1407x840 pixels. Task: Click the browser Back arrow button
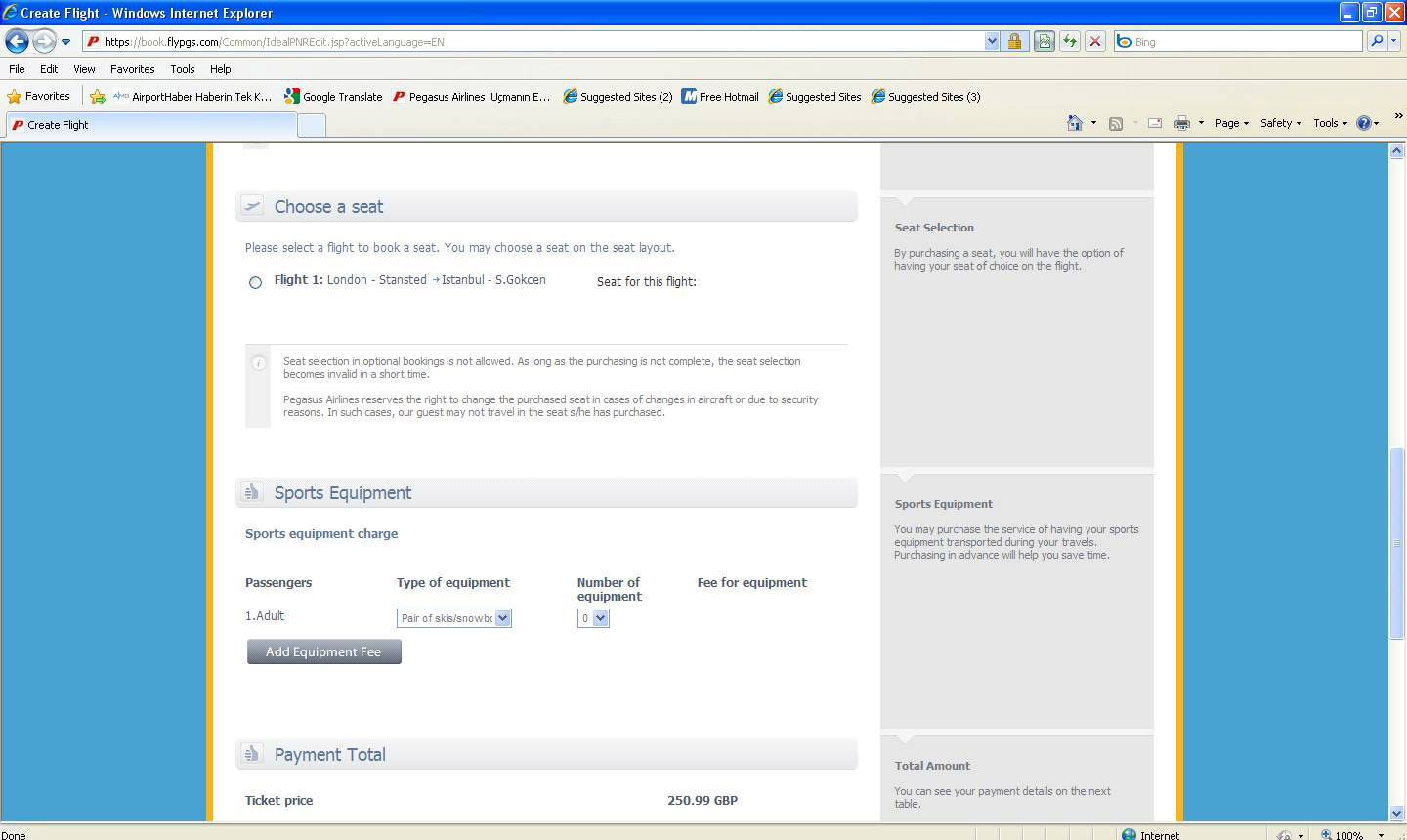pos(17,41)
